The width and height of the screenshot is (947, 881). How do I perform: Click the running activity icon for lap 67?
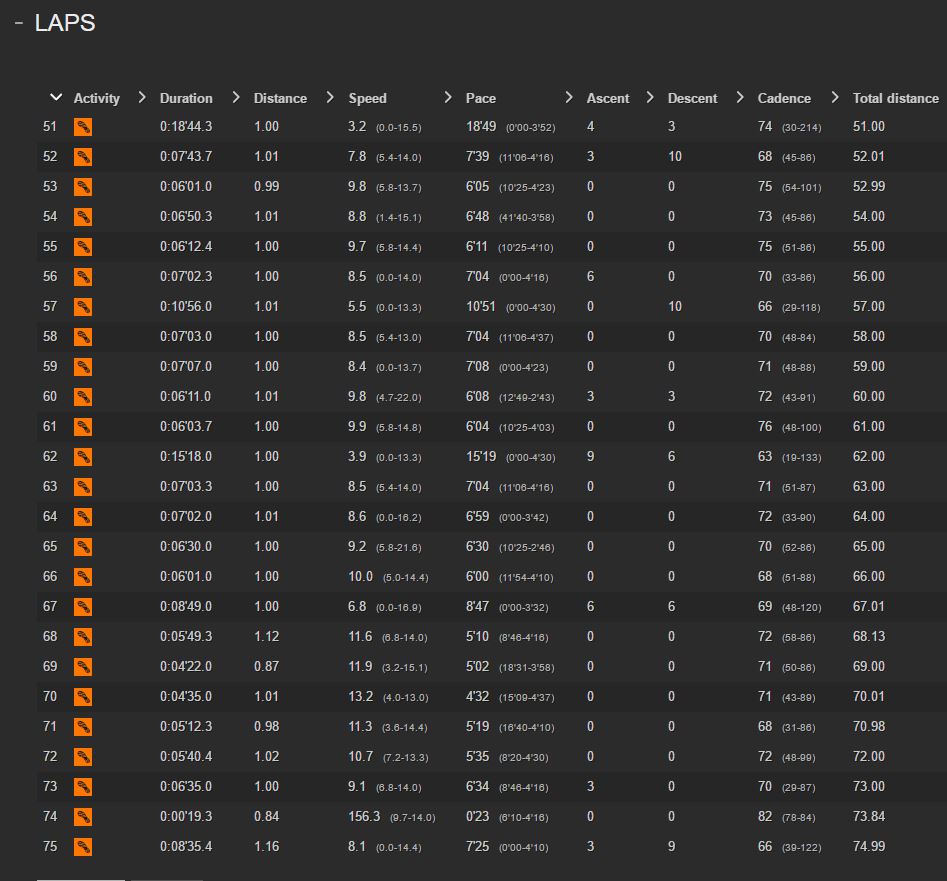[x=83, y=607]
